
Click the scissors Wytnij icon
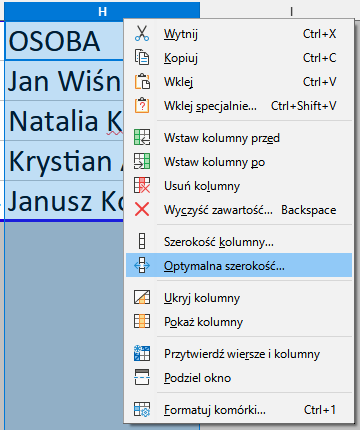coord(142,34)
